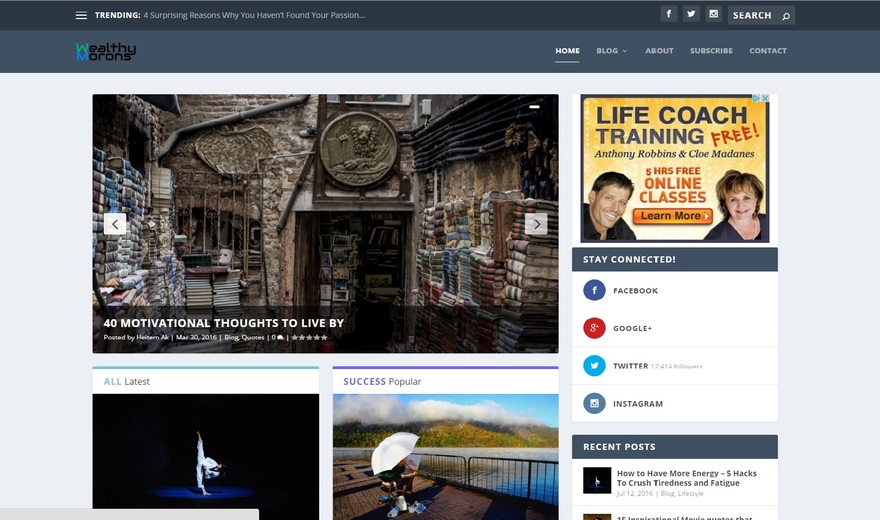
Task: Click the Mar 30, 2016 date text
Action: coord(196,338)
